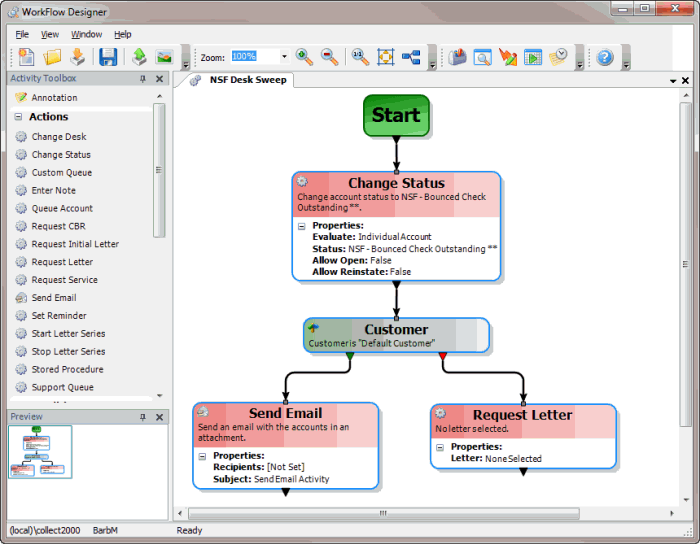Click the Open folder toolbar icon
700x544 pixels.
[x=52, y=57]
